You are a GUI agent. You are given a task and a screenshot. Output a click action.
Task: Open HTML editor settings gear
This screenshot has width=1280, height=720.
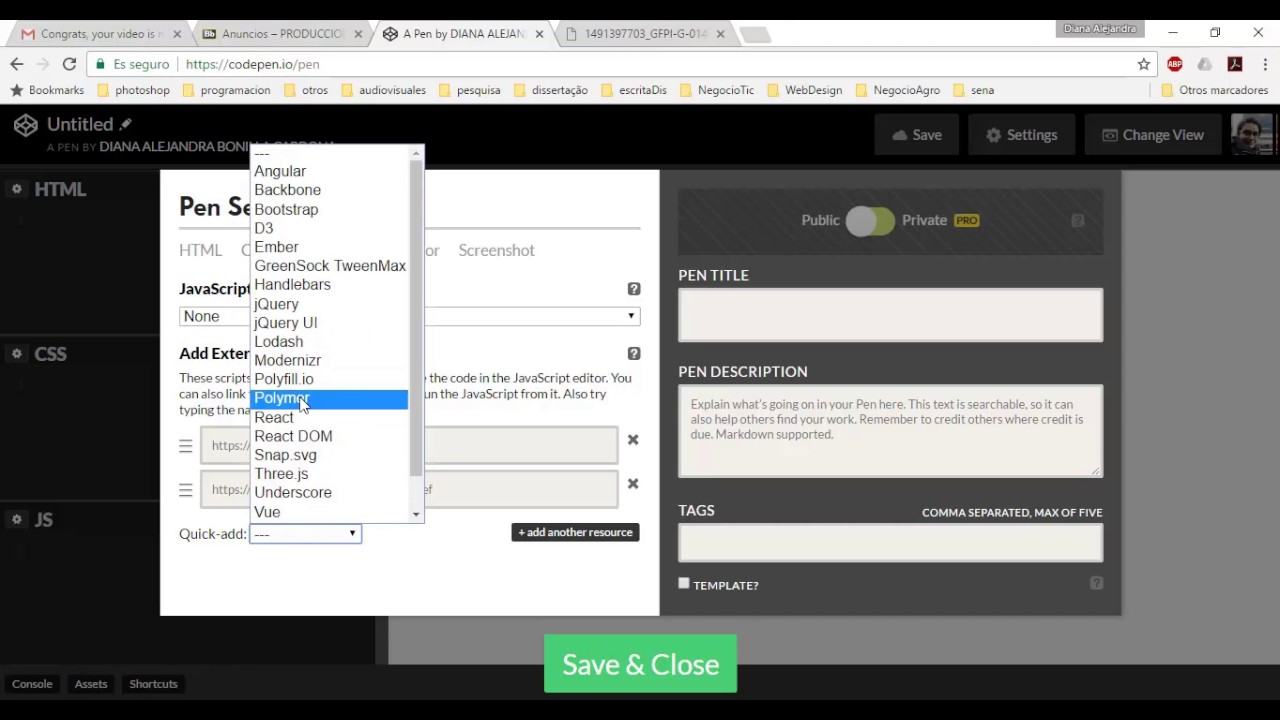pos(17,189)
